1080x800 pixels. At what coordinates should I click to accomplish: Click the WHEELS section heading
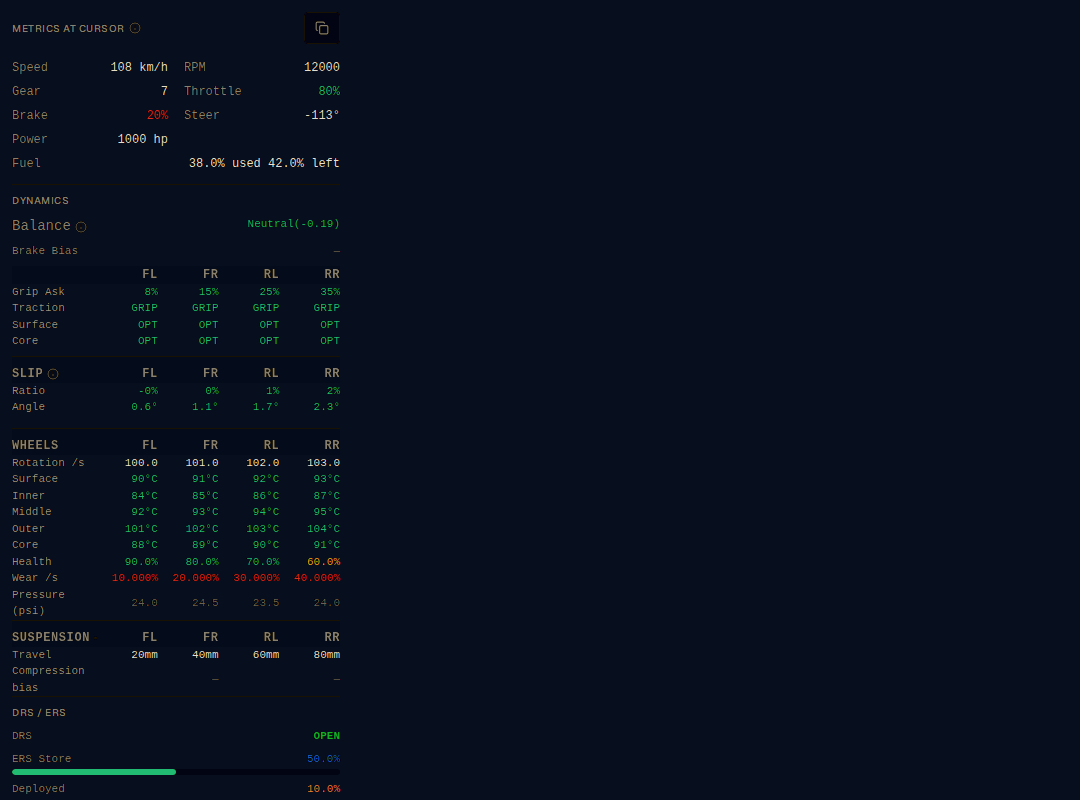35,445
